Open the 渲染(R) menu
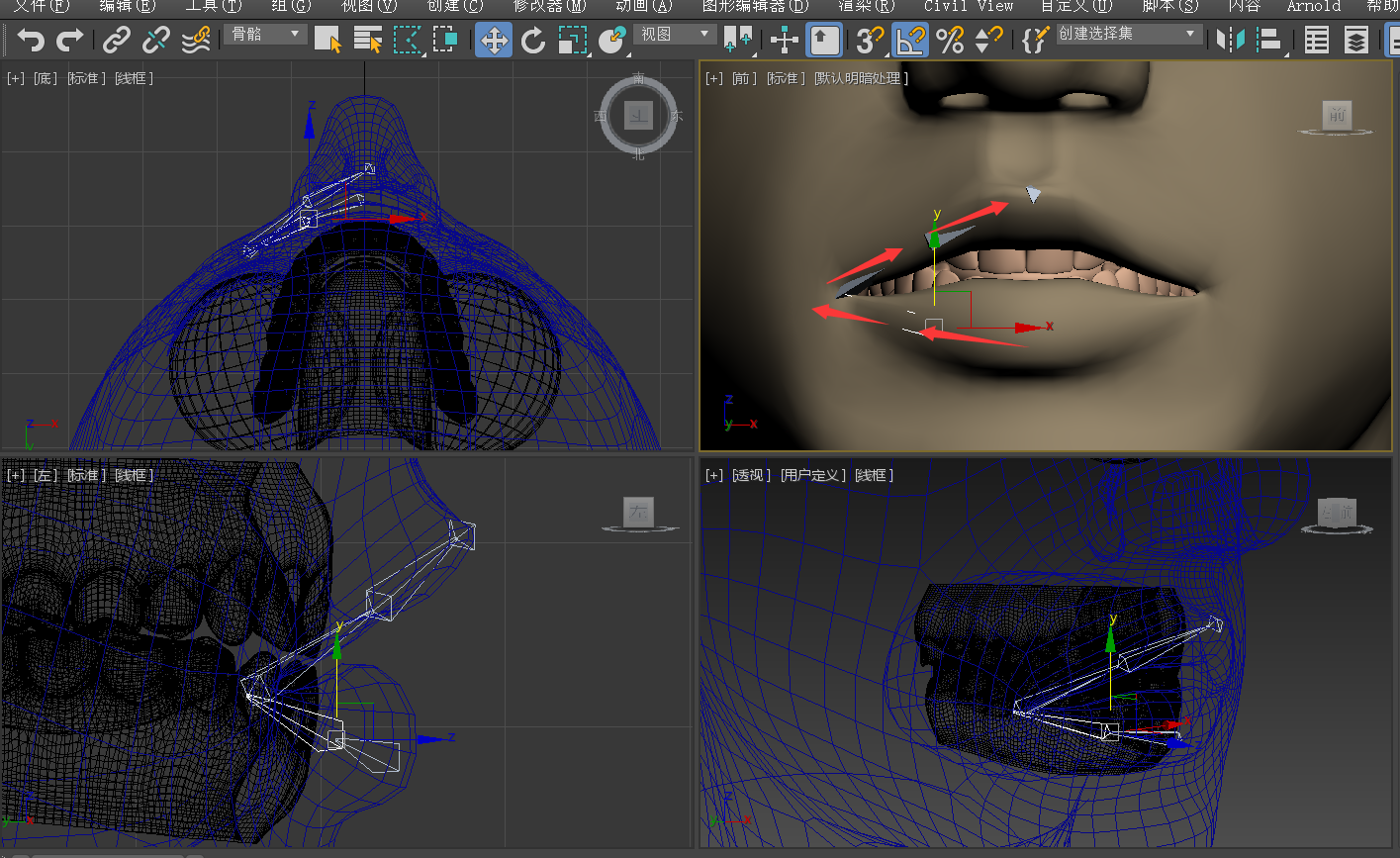This screenshot has height=858, width=1400. coord(866,6)
